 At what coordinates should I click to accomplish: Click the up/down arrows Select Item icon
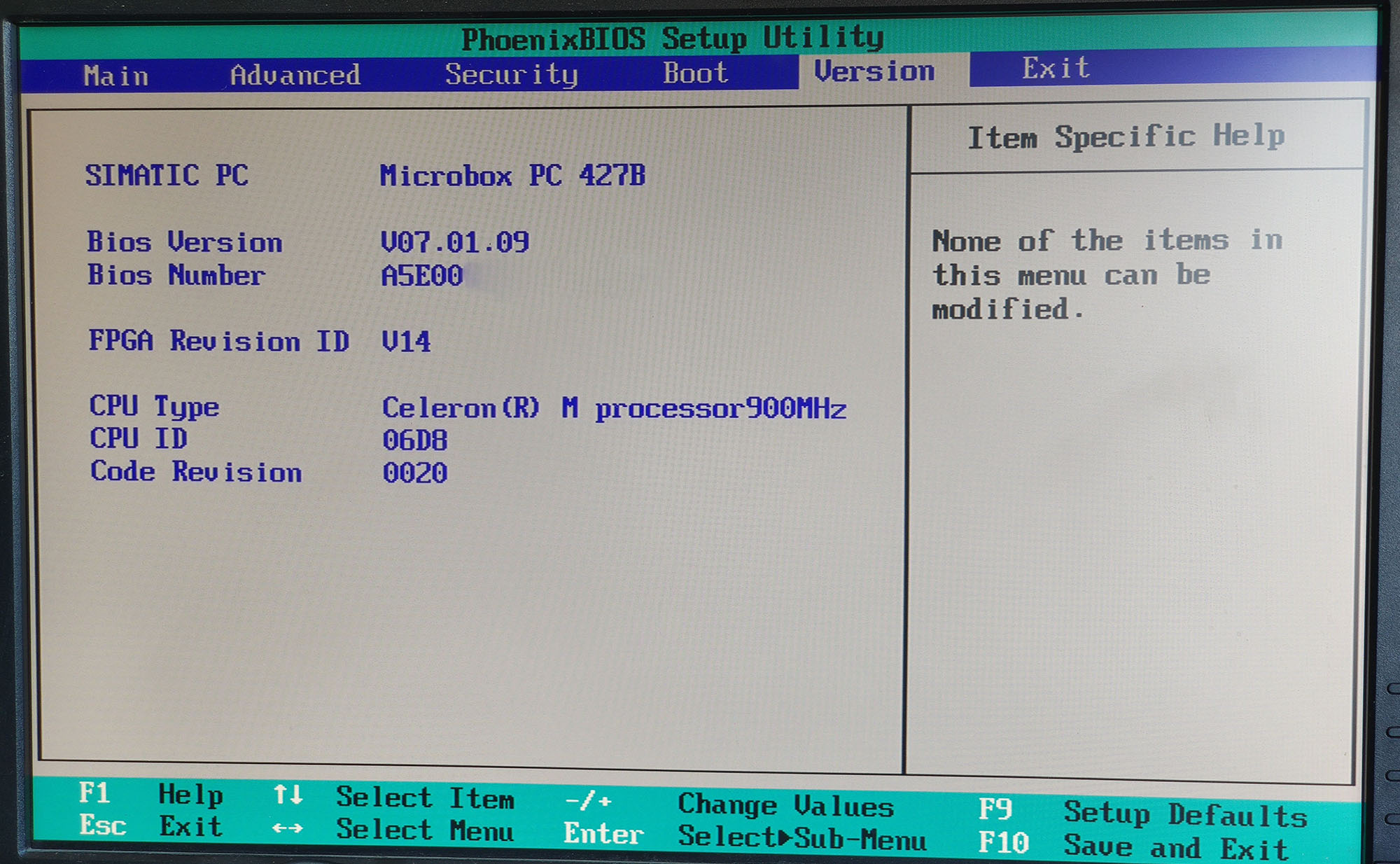click(x=288, y=795)
